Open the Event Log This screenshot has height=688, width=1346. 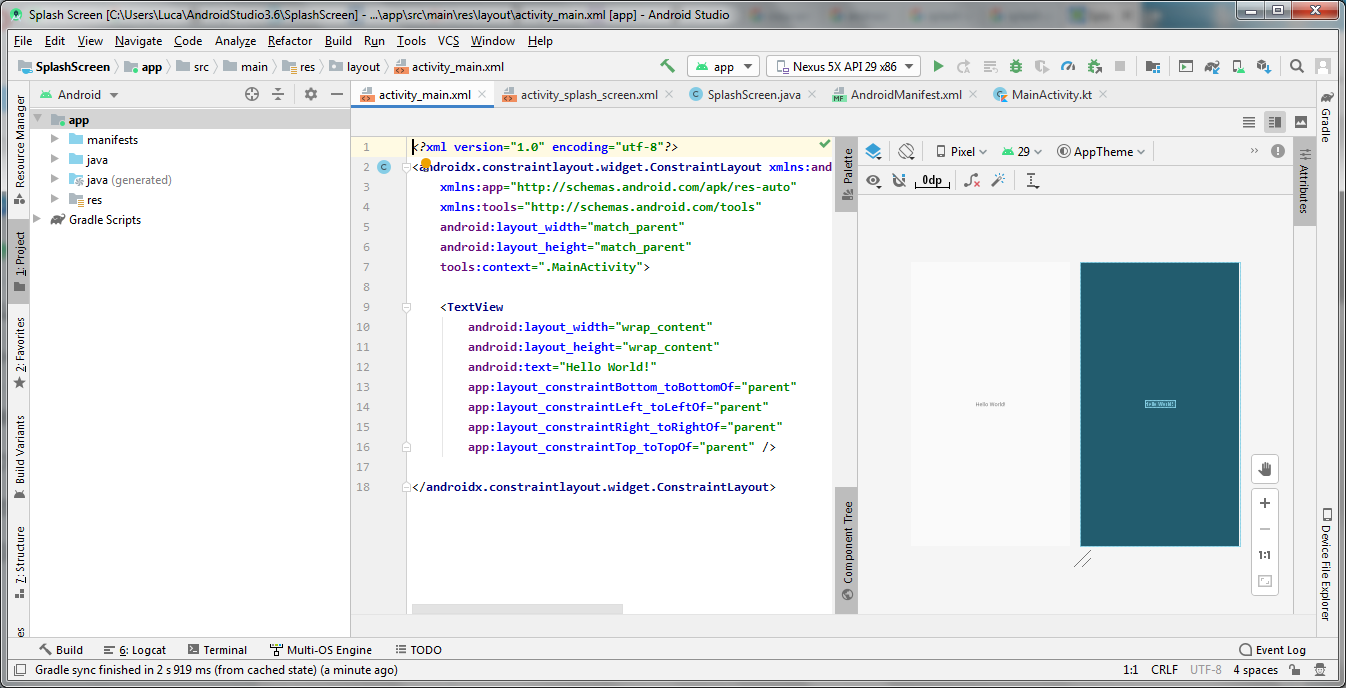[1272, 650]
